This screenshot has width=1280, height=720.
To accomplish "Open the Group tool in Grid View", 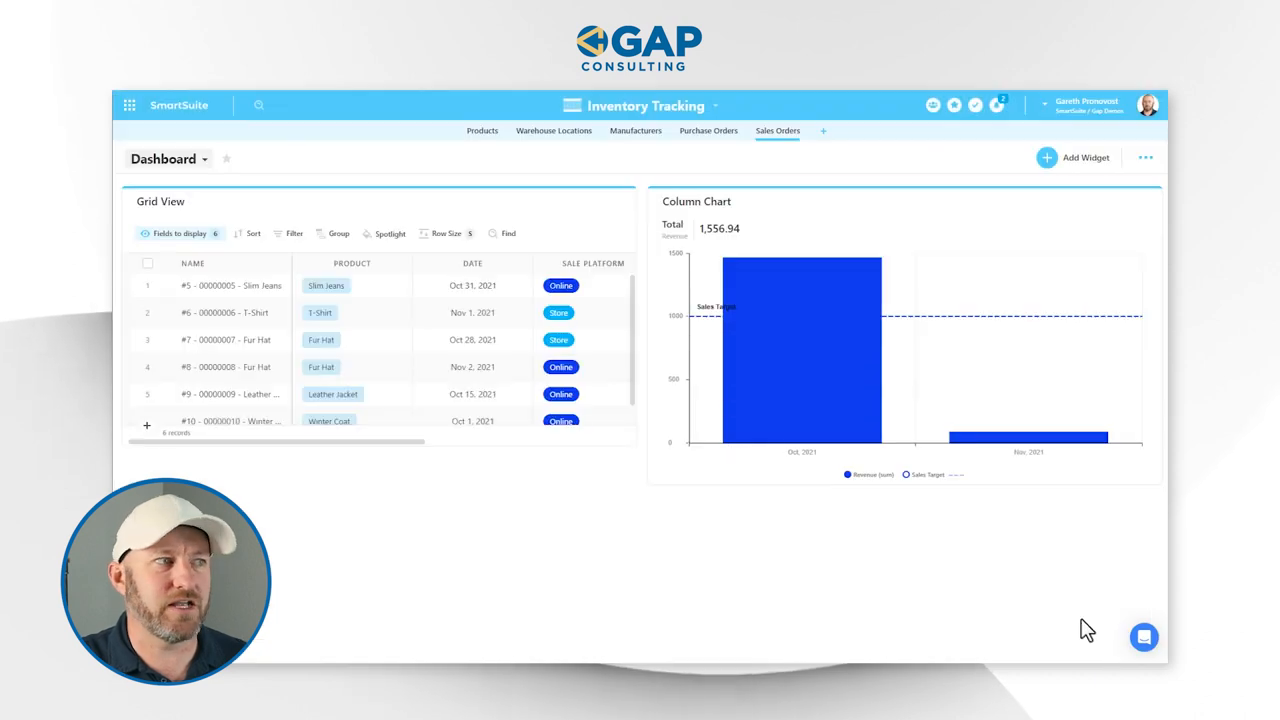I will pos(333,234).
